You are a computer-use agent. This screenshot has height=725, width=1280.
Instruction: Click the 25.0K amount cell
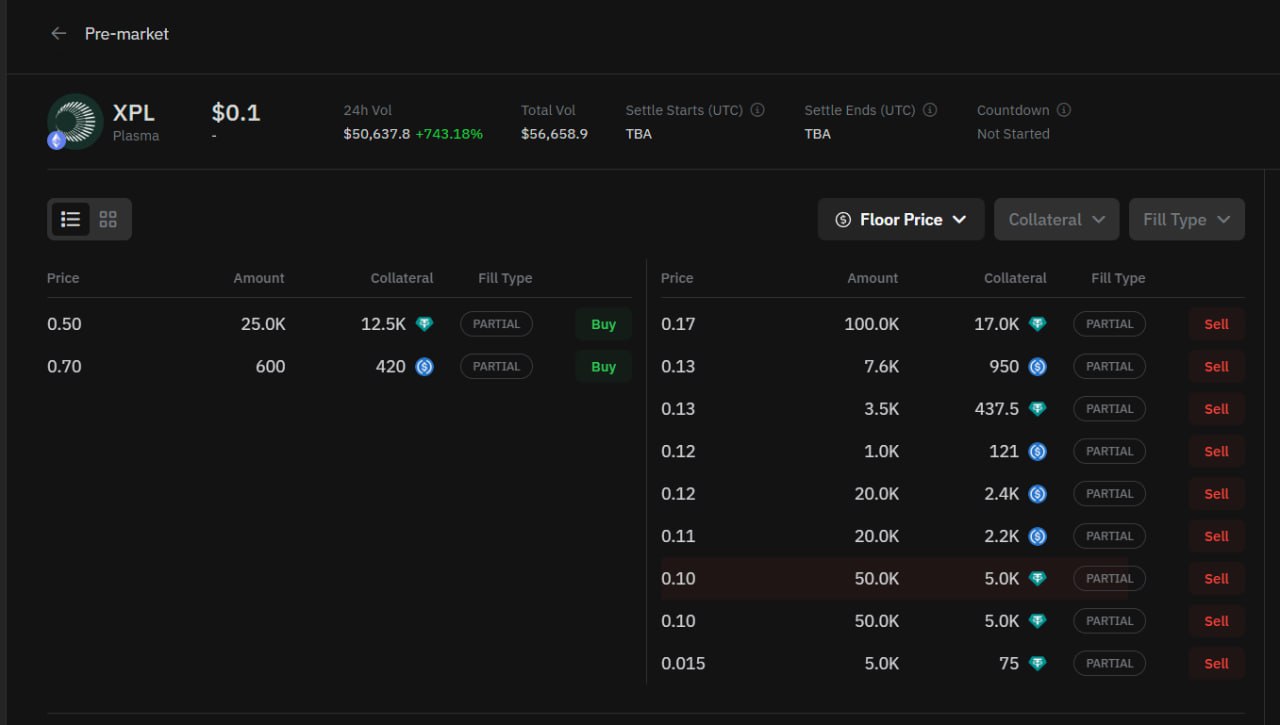click(x=263, y=324)
